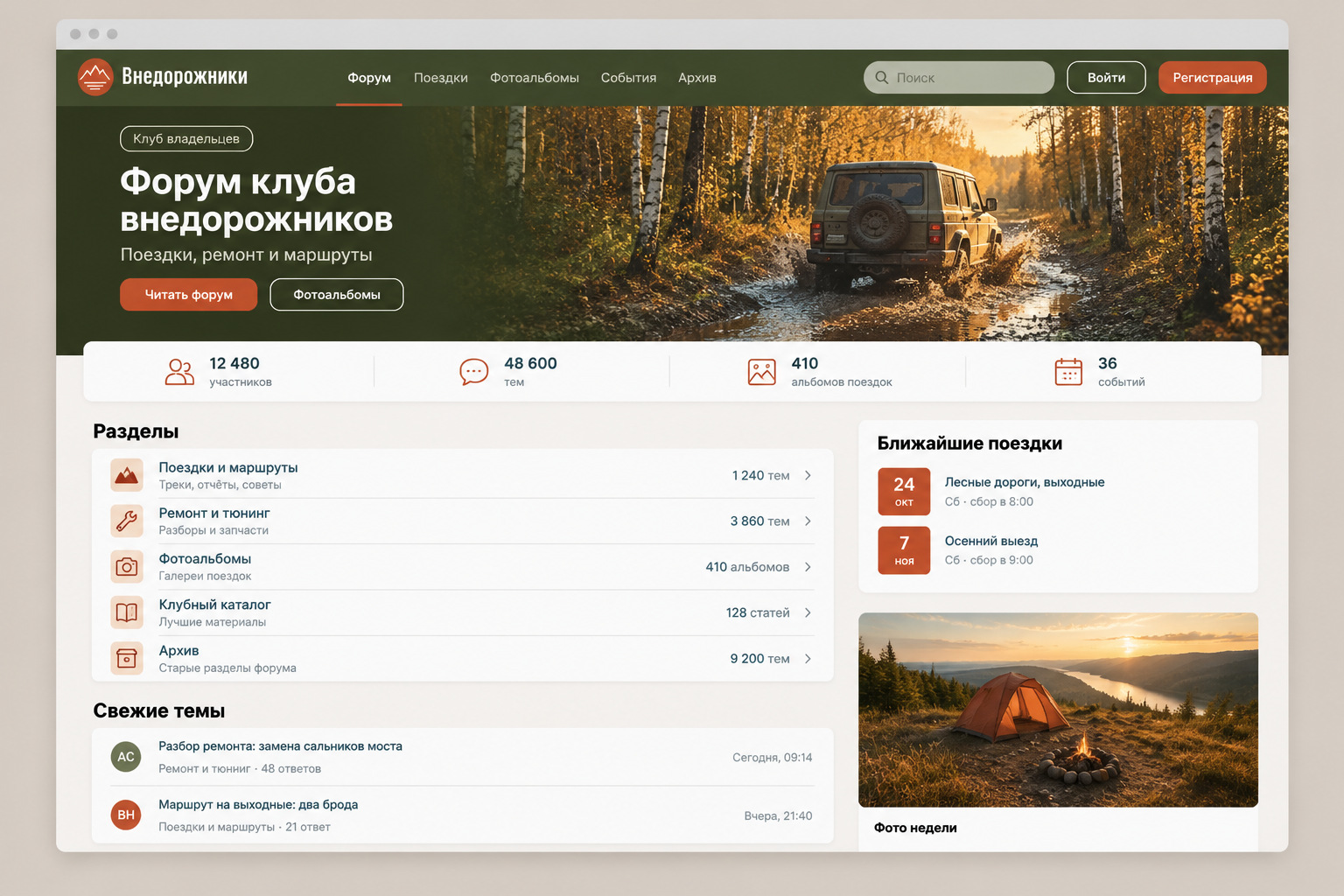Open topic Разбор ремонта: замена сальников моста
The image size is (1344, 896).
280,746
